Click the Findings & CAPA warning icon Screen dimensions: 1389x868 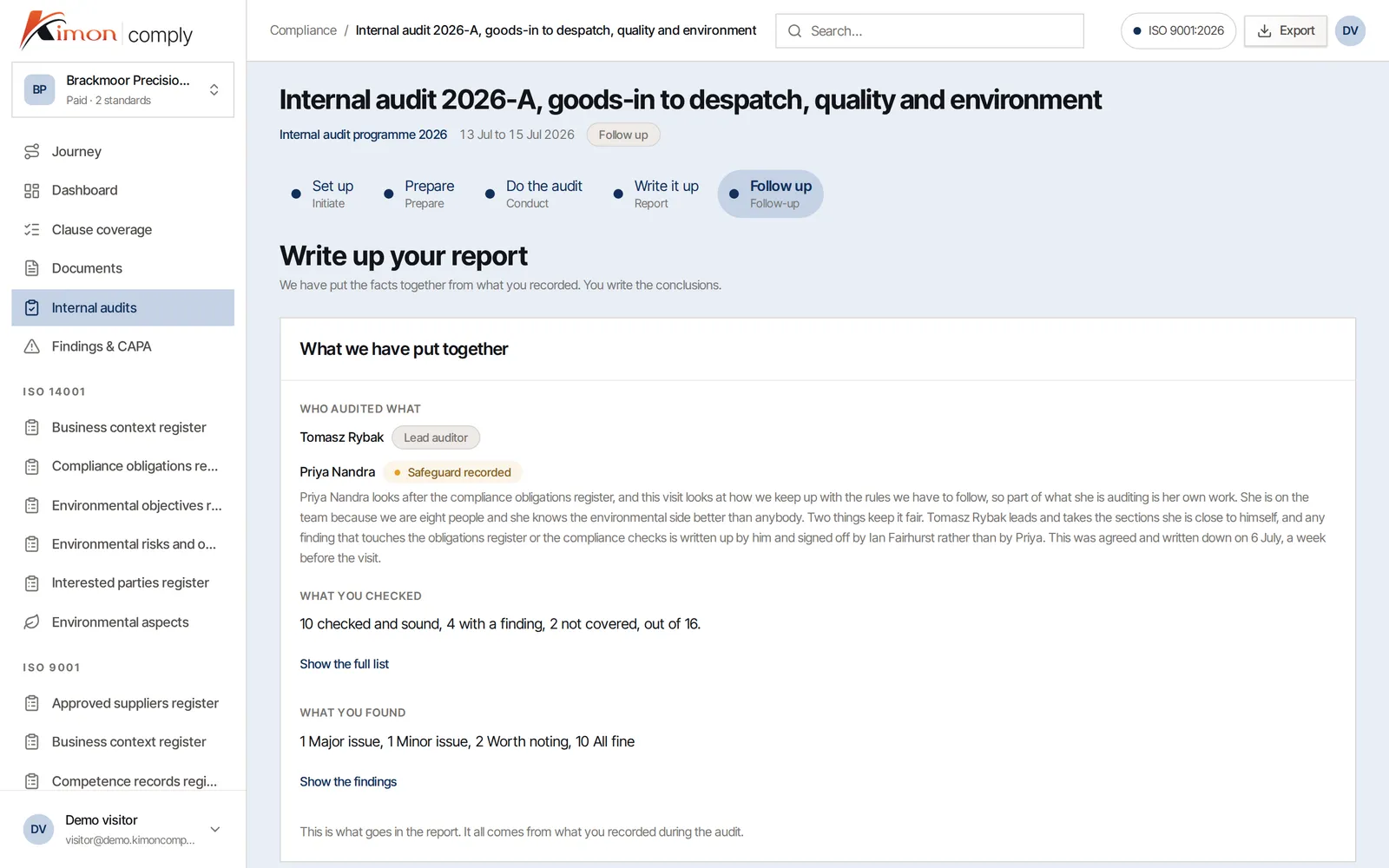(32, 346)
